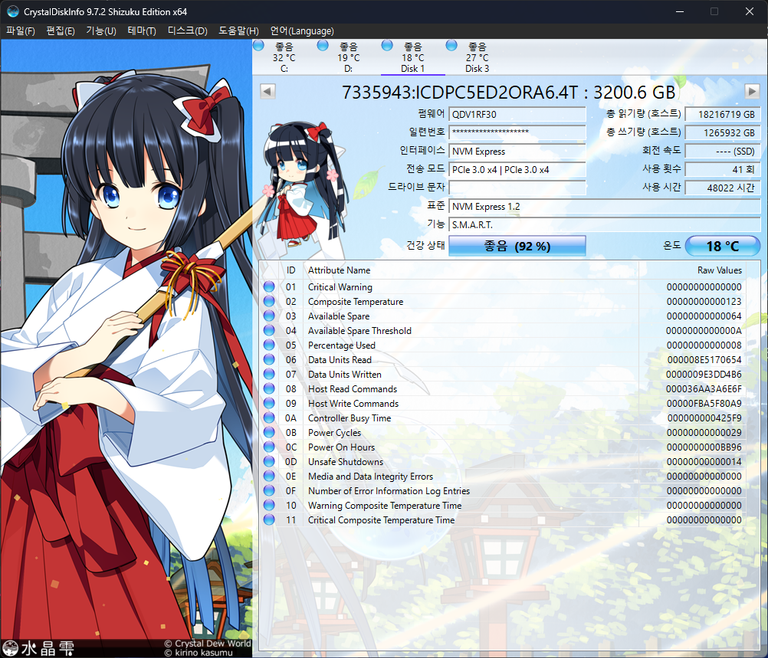The image size is (768, 658).
Task: Click status orb of Media and Data Integrity Errors
Action: point(269,476)
